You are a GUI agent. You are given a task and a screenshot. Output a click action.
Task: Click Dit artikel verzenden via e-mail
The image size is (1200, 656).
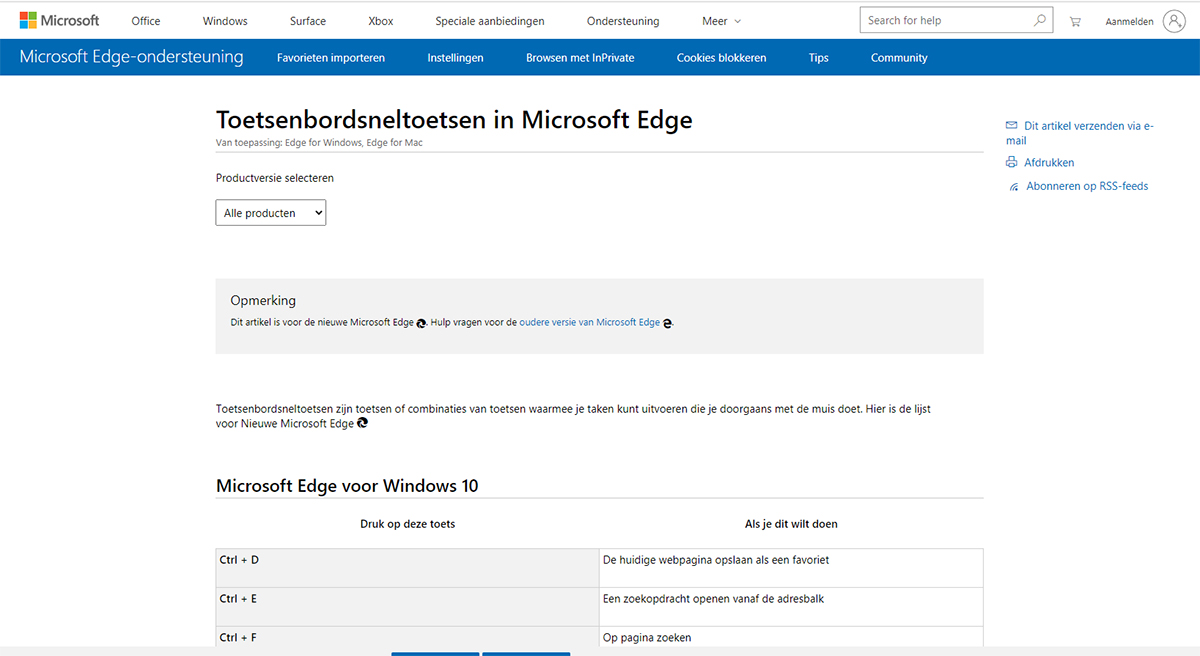pyautogui.click(x=1080, y=133)
